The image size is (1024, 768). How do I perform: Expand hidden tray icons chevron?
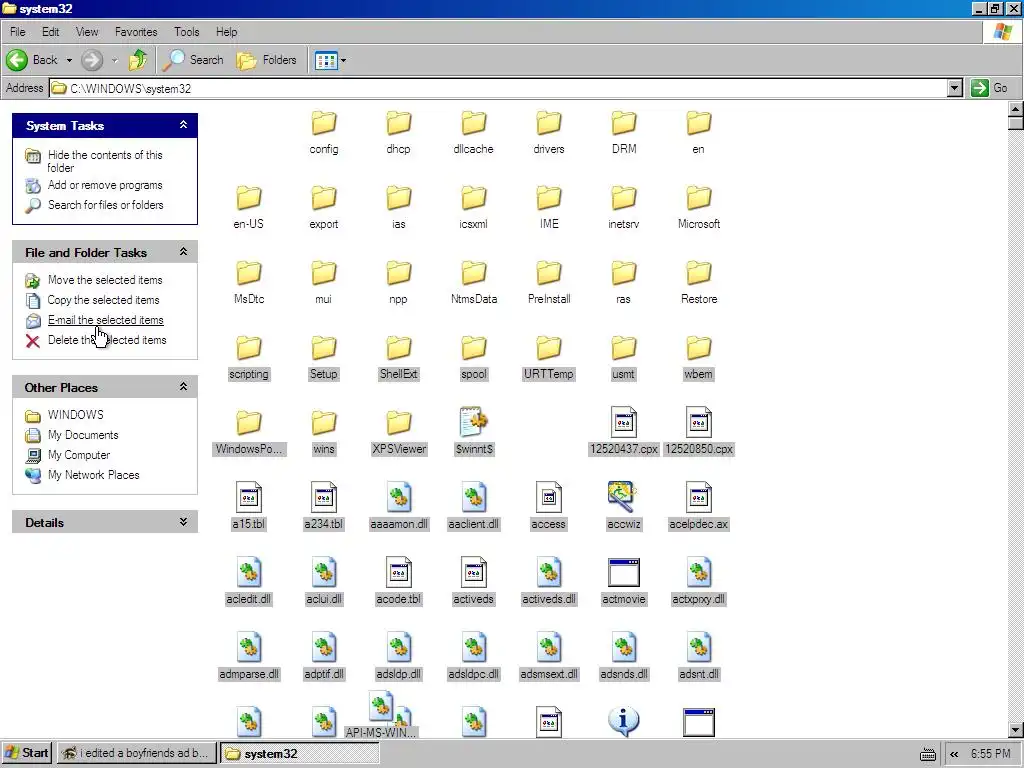click(x=954, y=754)
